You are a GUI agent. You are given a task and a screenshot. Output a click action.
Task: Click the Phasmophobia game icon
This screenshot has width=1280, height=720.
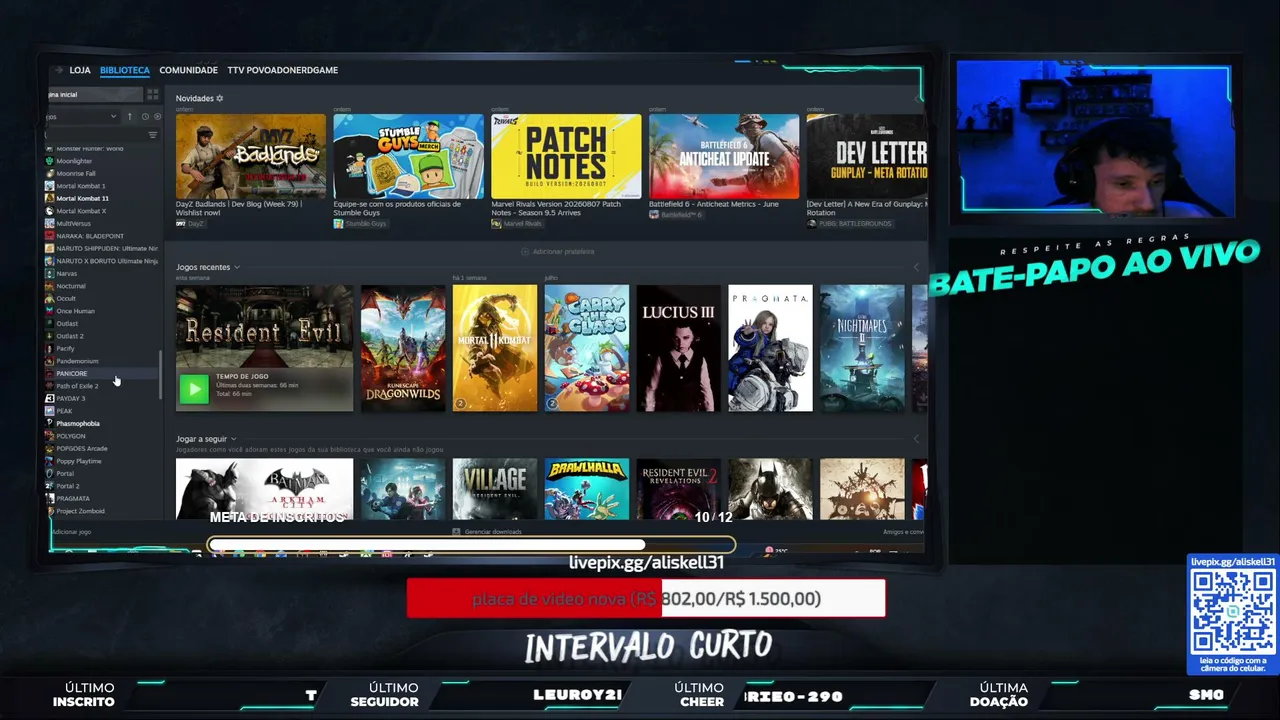50,423
